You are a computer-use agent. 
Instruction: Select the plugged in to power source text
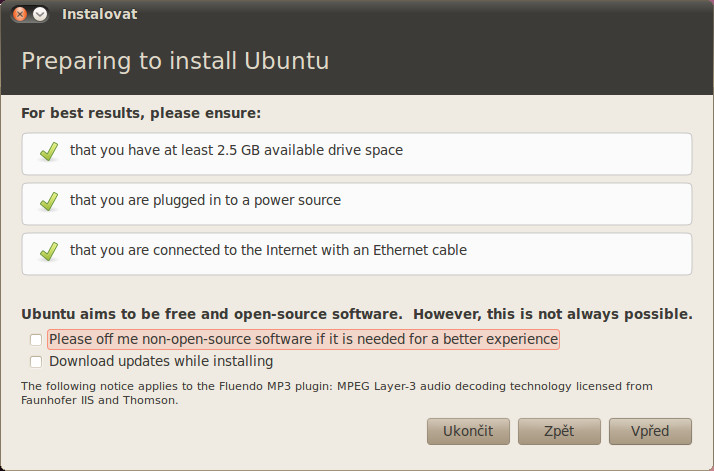205,200
